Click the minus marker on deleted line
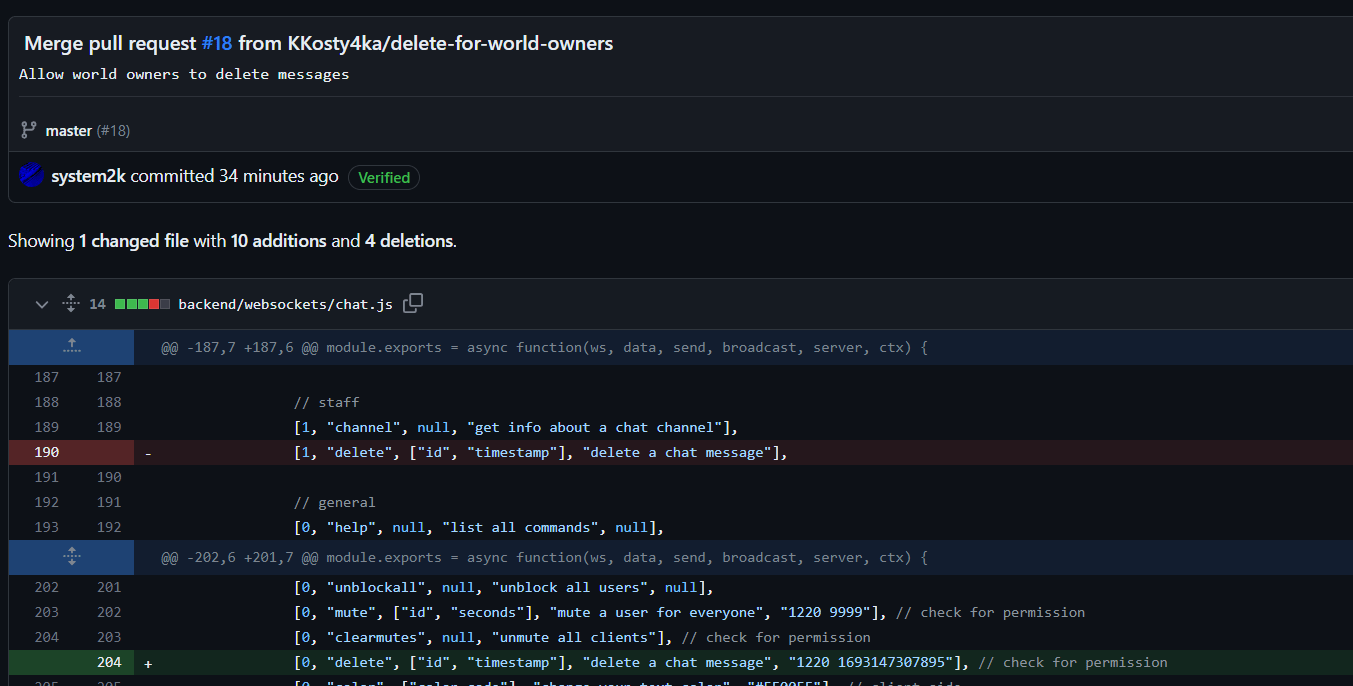This screenshot has height=686, width=1353. (x=148, y=453)
